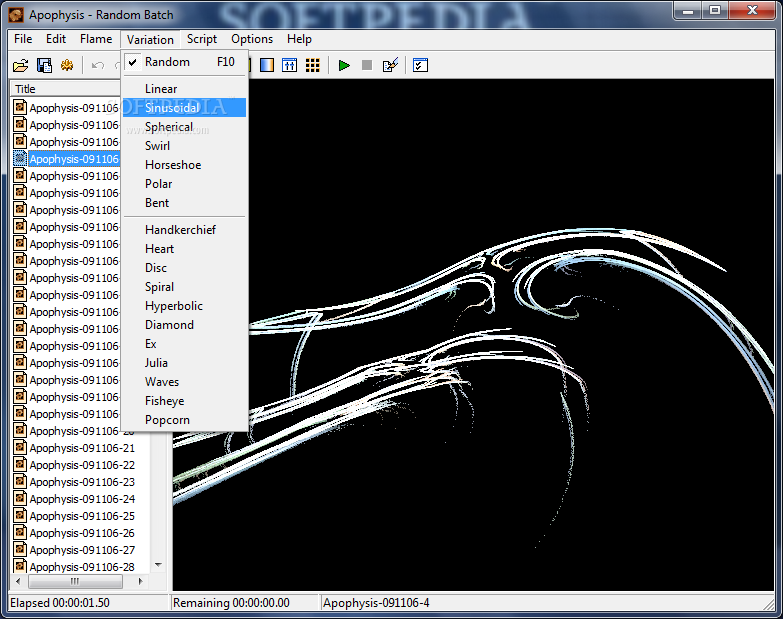Screen dimensions: 783x619
Task: Select flame Apophysis-091106-25
Action: point(82,516)
